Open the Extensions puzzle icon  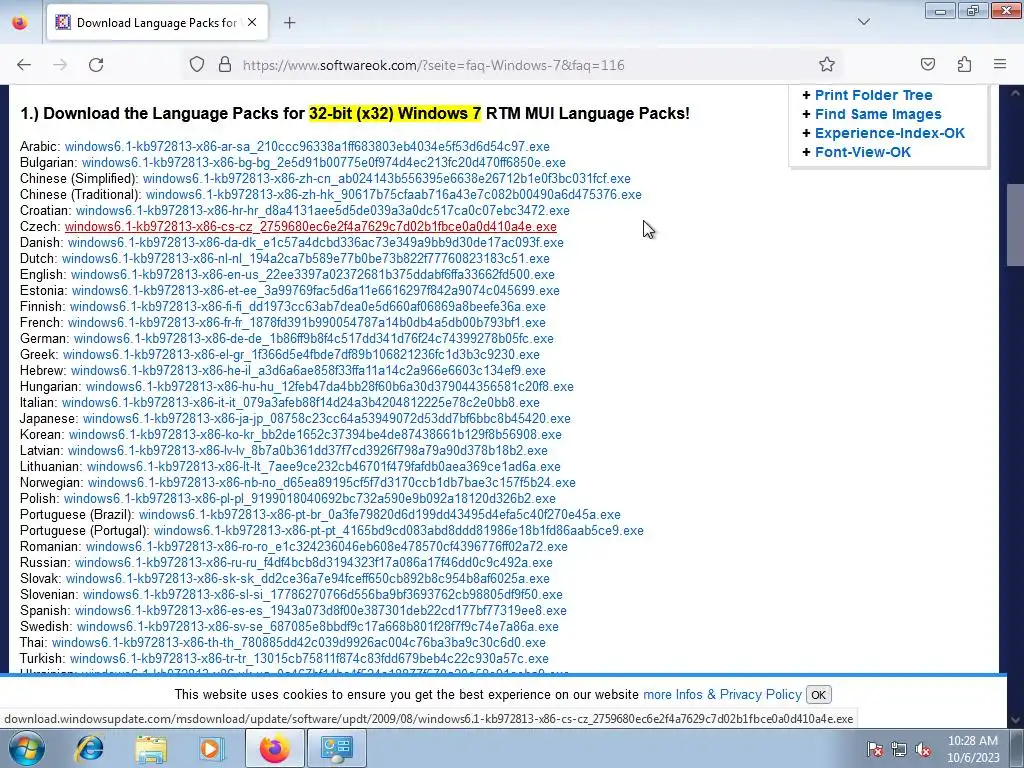coord(964,65)
